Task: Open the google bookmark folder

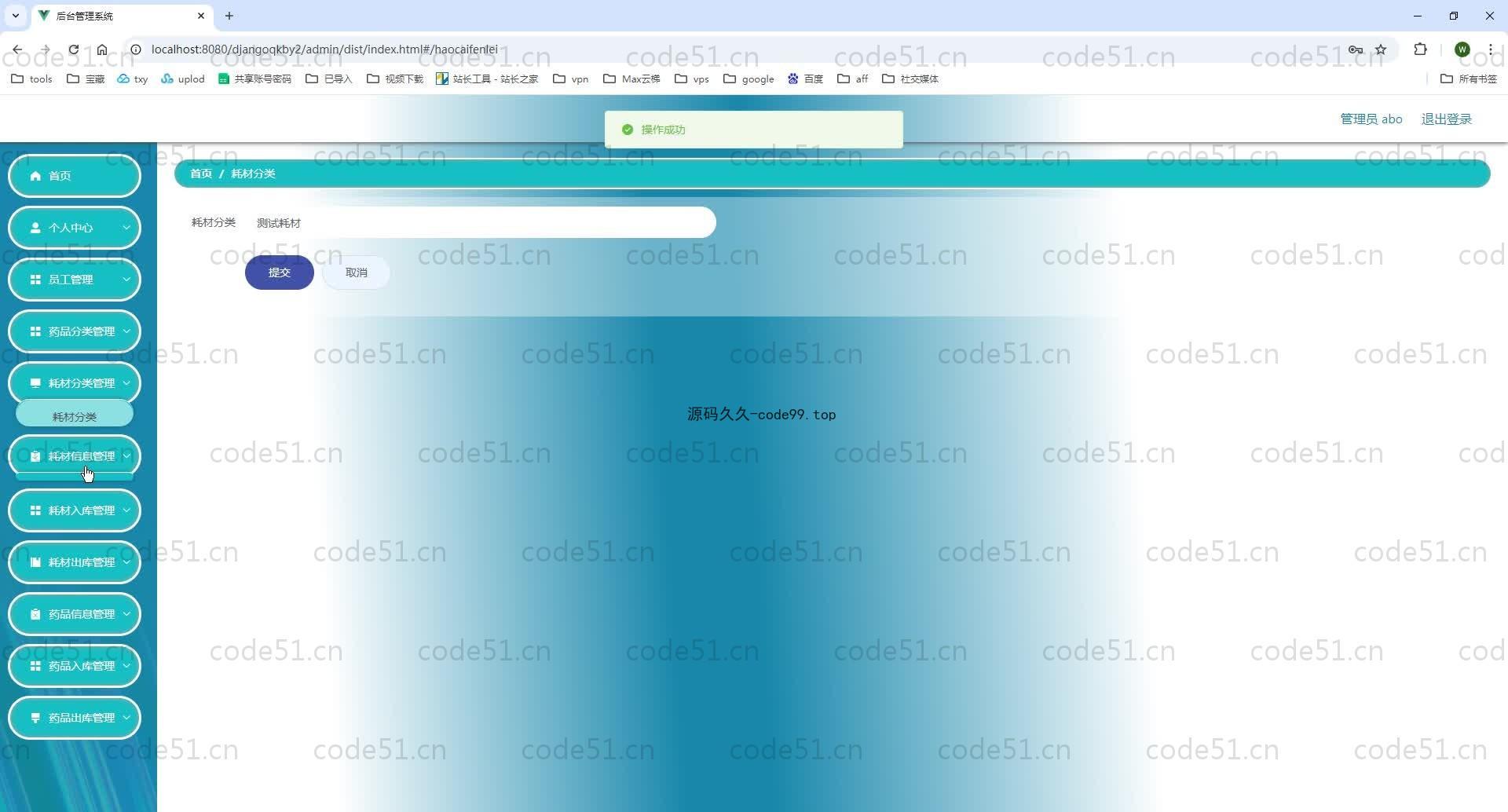Action: click(749, 79)
